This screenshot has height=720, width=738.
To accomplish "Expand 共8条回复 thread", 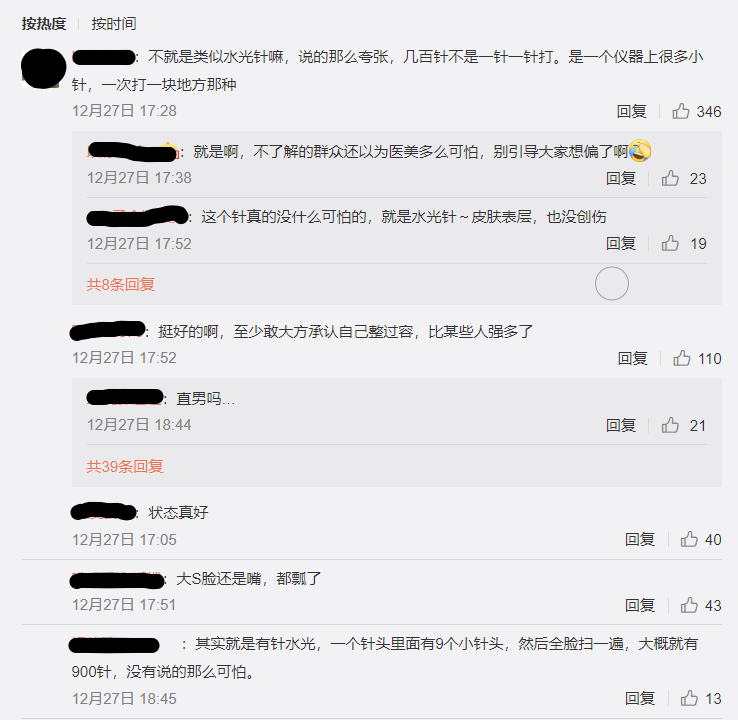I will tap(121, 284).
